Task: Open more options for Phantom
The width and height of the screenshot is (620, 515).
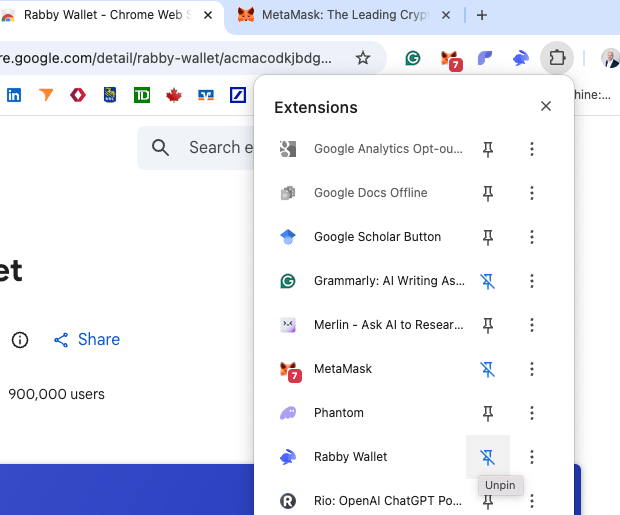Action: tap(532, 413)
